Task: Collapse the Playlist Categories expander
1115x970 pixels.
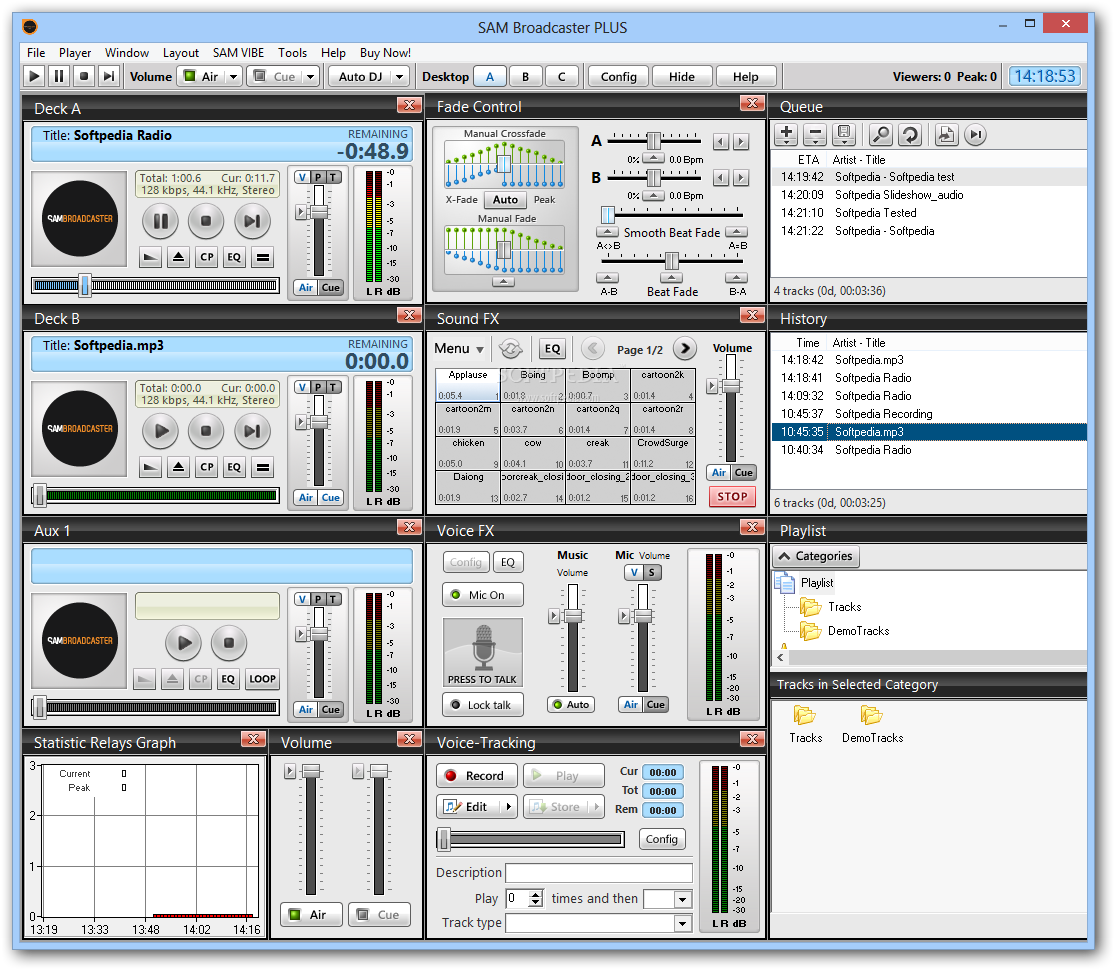Action: [x=816, y=556]
